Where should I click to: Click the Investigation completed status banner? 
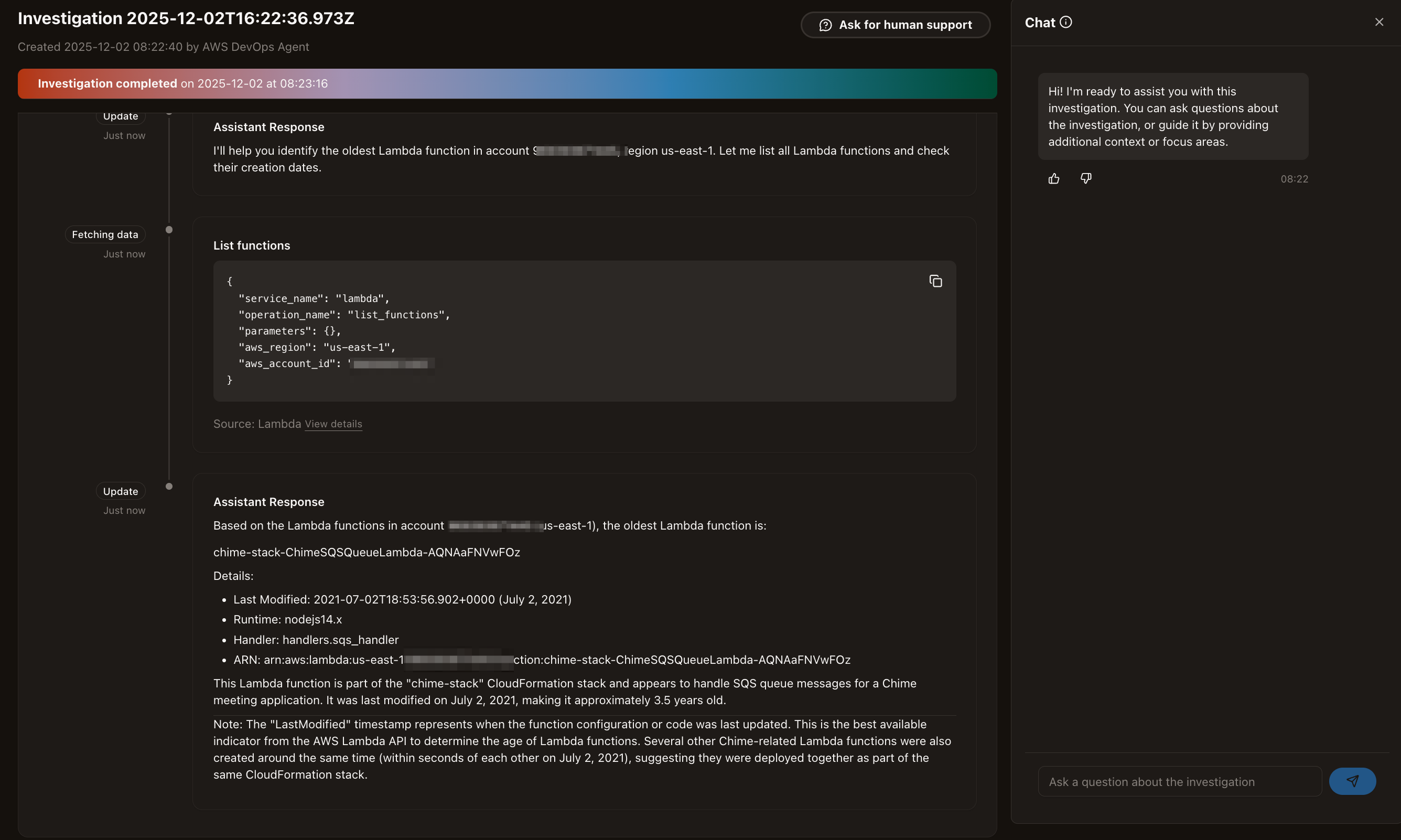click(x=506, y=84)
